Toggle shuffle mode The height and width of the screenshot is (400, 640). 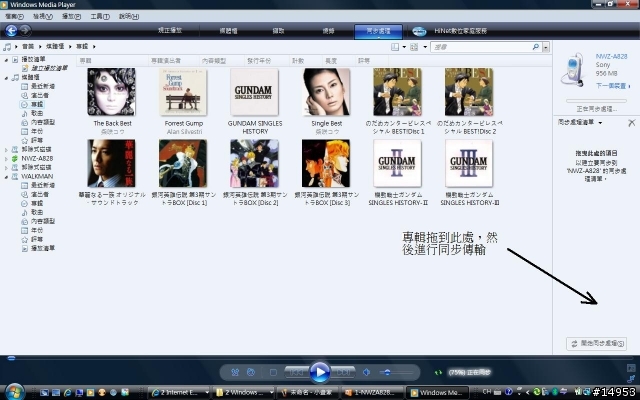(235, 372)
